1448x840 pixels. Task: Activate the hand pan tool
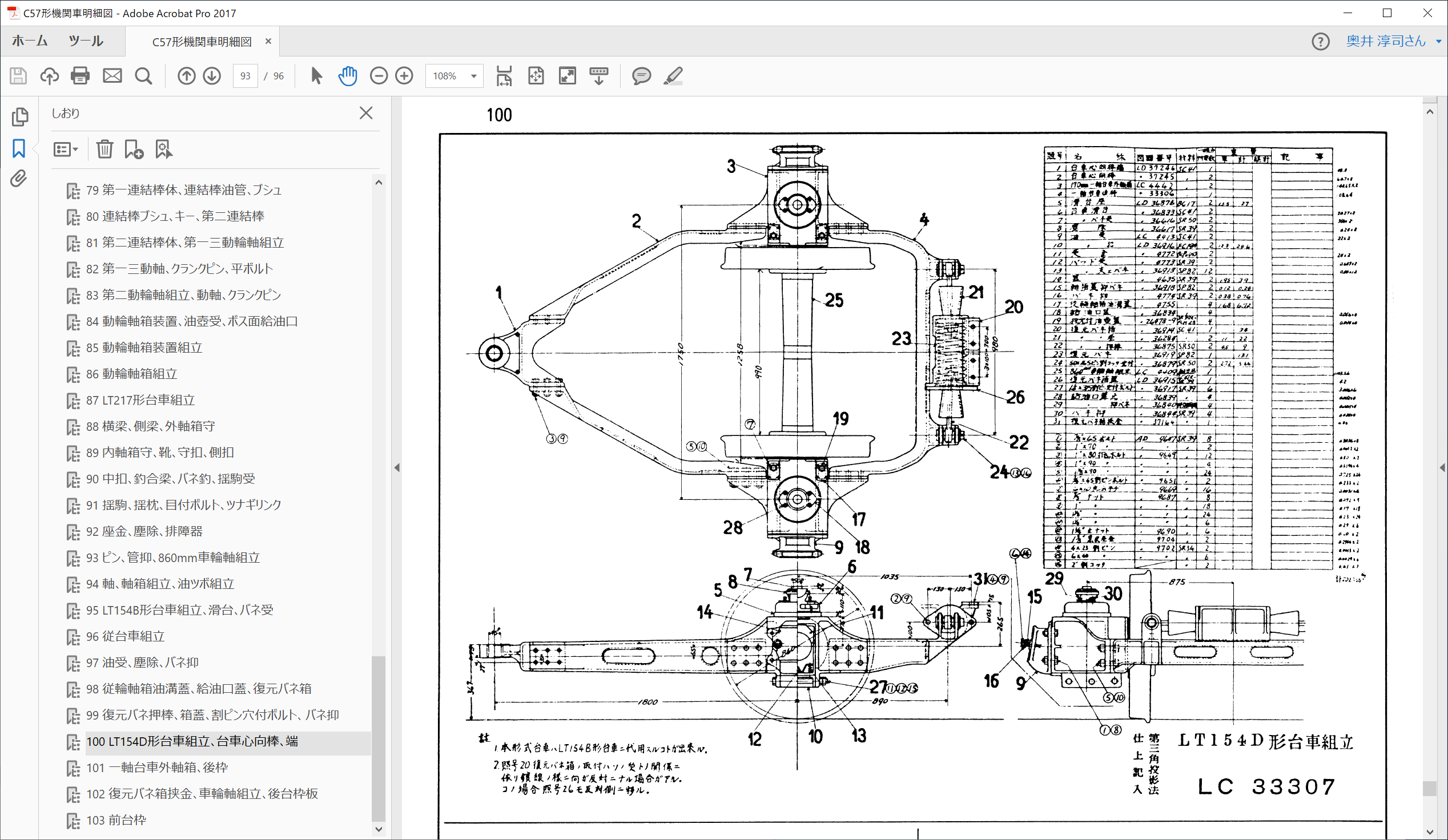pyautogui.click(x=348, y=76)
